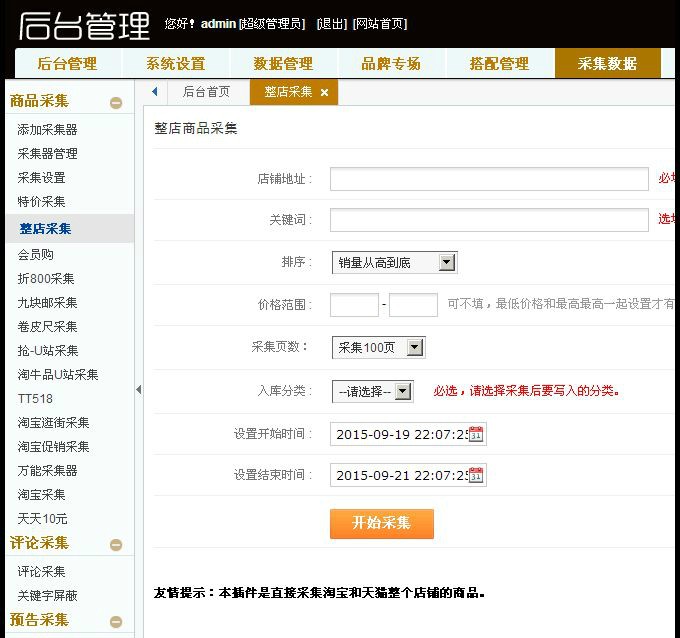Open the 采集页数 page count dropdown
This screenshot has height=638, width=680.
(x=378, y=347)
